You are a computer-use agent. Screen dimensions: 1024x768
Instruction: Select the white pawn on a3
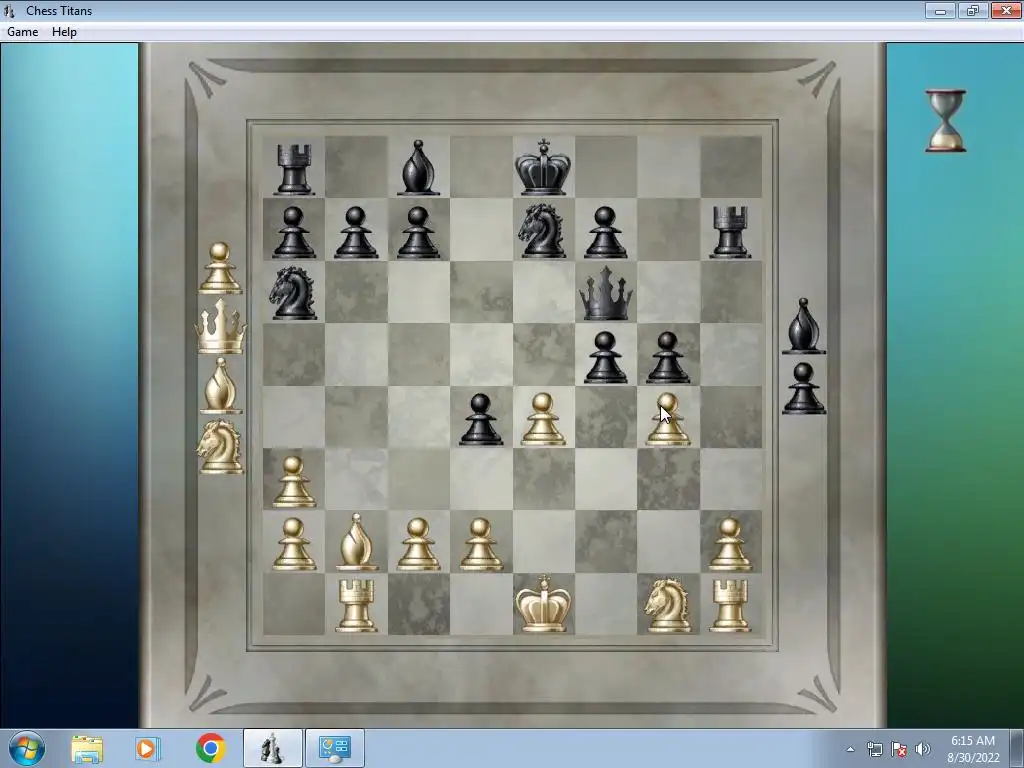click(x=293, y=482)
